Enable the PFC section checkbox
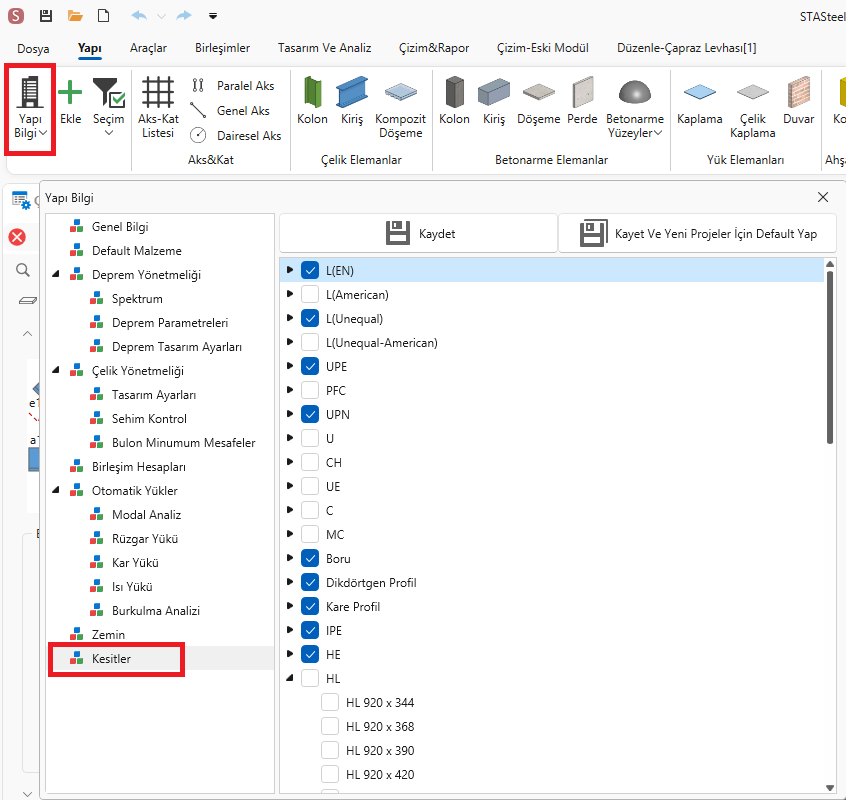The width and height of the screenshot is (846, 800). 309,390
